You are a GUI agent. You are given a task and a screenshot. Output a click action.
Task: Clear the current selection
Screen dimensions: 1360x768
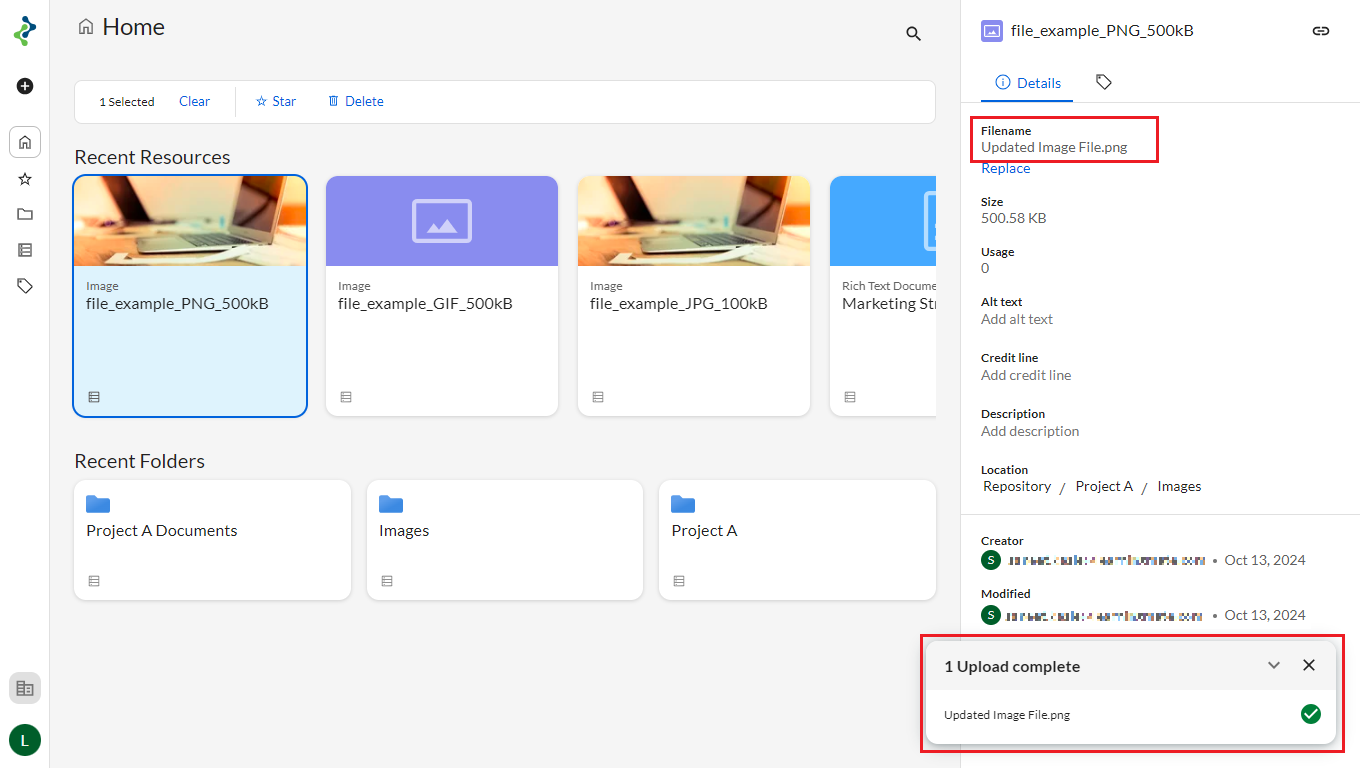tap(194, 101)
